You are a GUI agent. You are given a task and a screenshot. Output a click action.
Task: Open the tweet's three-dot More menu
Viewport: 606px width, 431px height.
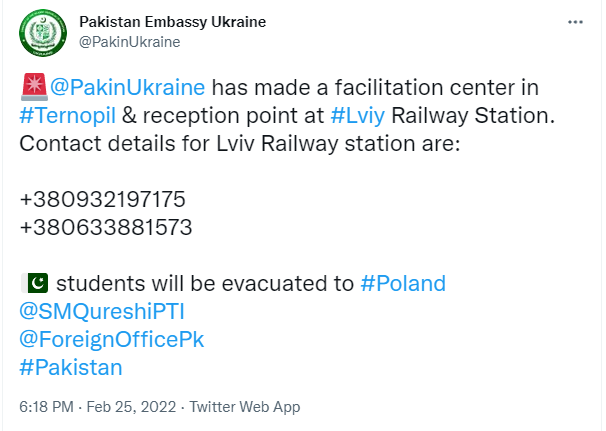pos(575,21)
